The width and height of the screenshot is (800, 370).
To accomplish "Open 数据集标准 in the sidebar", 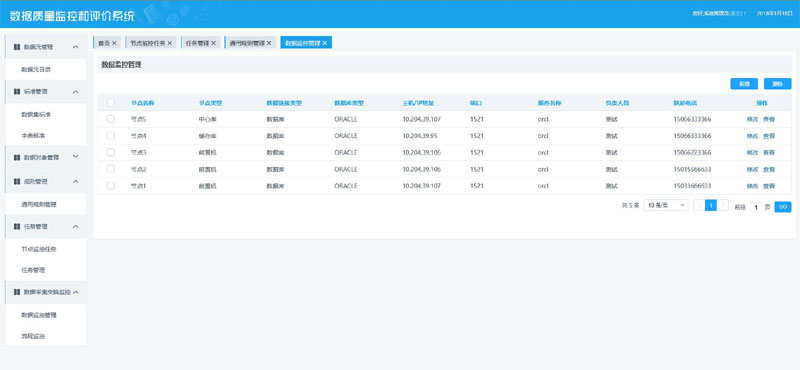I will tap(36, 114).
